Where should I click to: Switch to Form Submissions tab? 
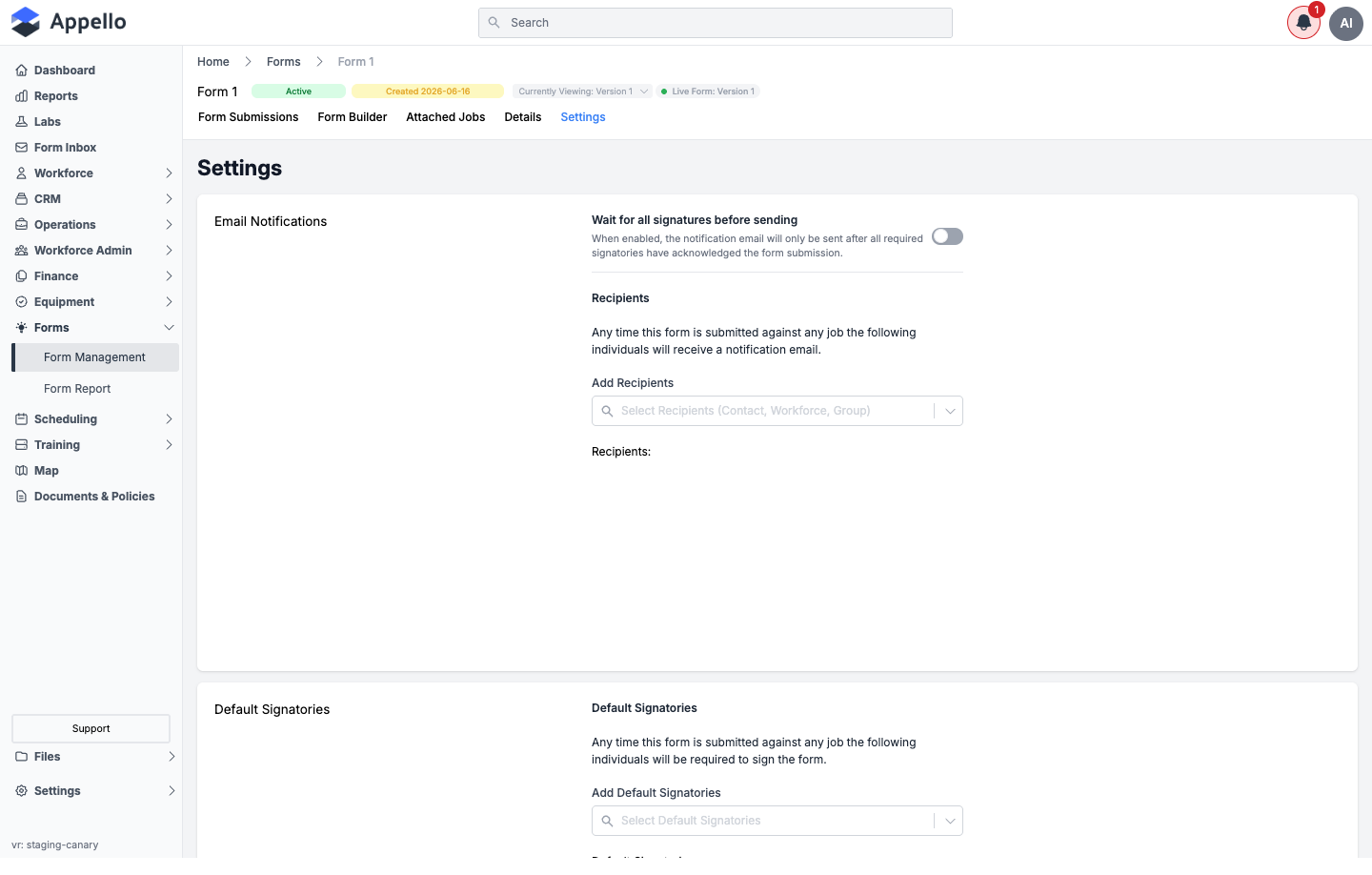pyautogui.click(x=248, y=117)
